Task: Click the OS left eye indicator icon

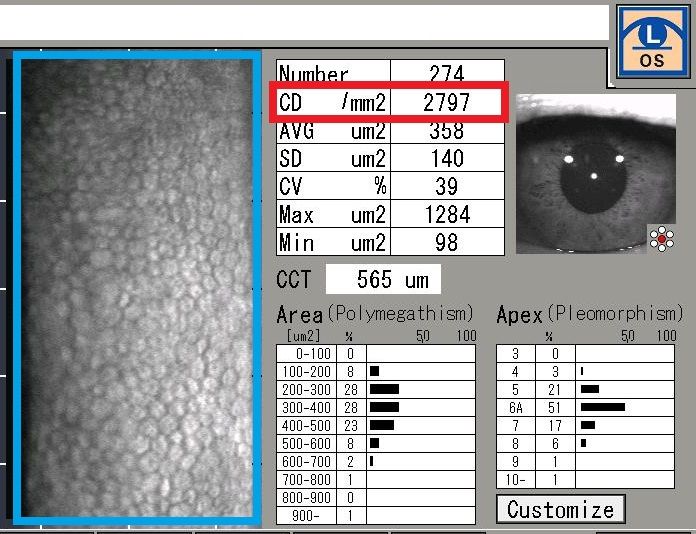Action: (x=652, y=42)
